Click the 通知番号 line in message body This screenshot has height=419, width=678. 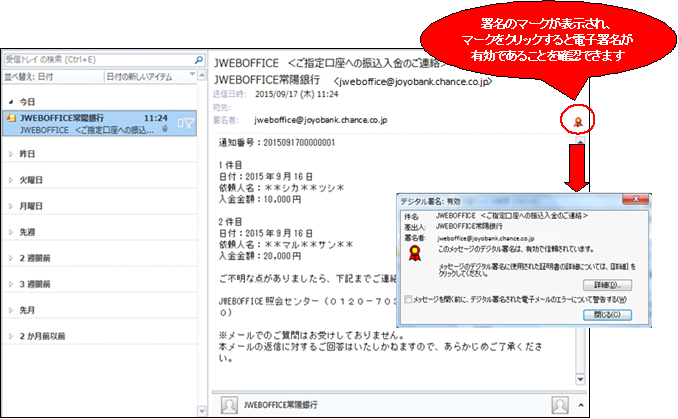(277, 143)
